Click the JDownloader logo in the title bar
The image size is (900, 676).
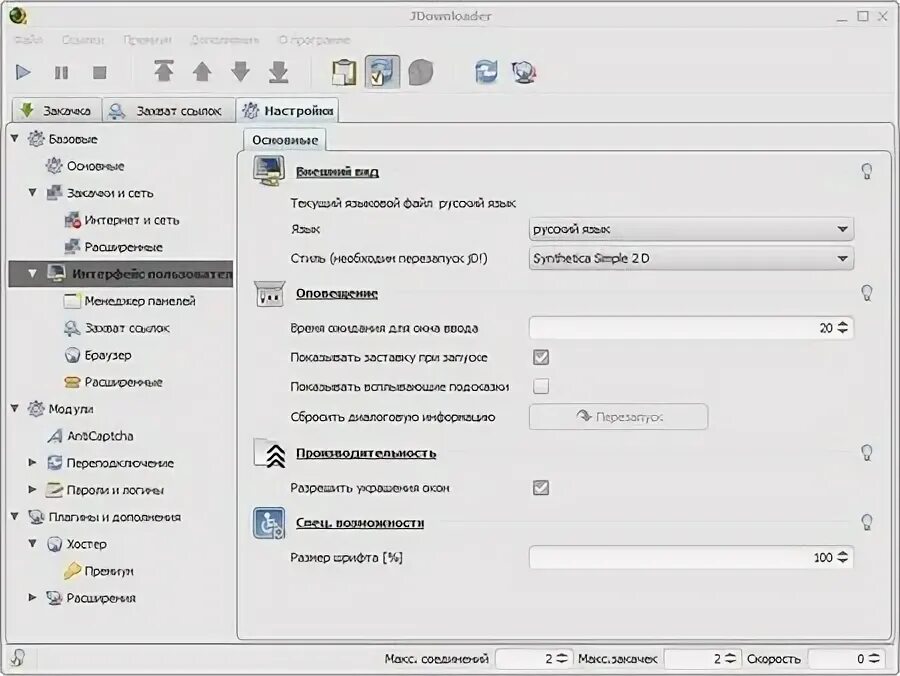click(x=17, y=15)
